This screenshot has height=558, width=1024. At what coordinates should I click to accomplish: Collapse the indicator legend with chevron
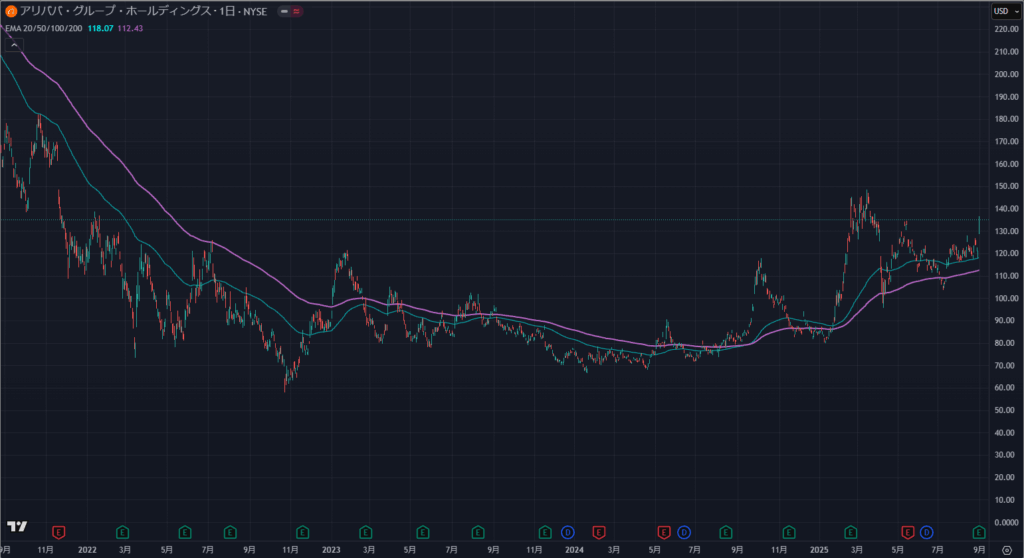click(14, 45)
